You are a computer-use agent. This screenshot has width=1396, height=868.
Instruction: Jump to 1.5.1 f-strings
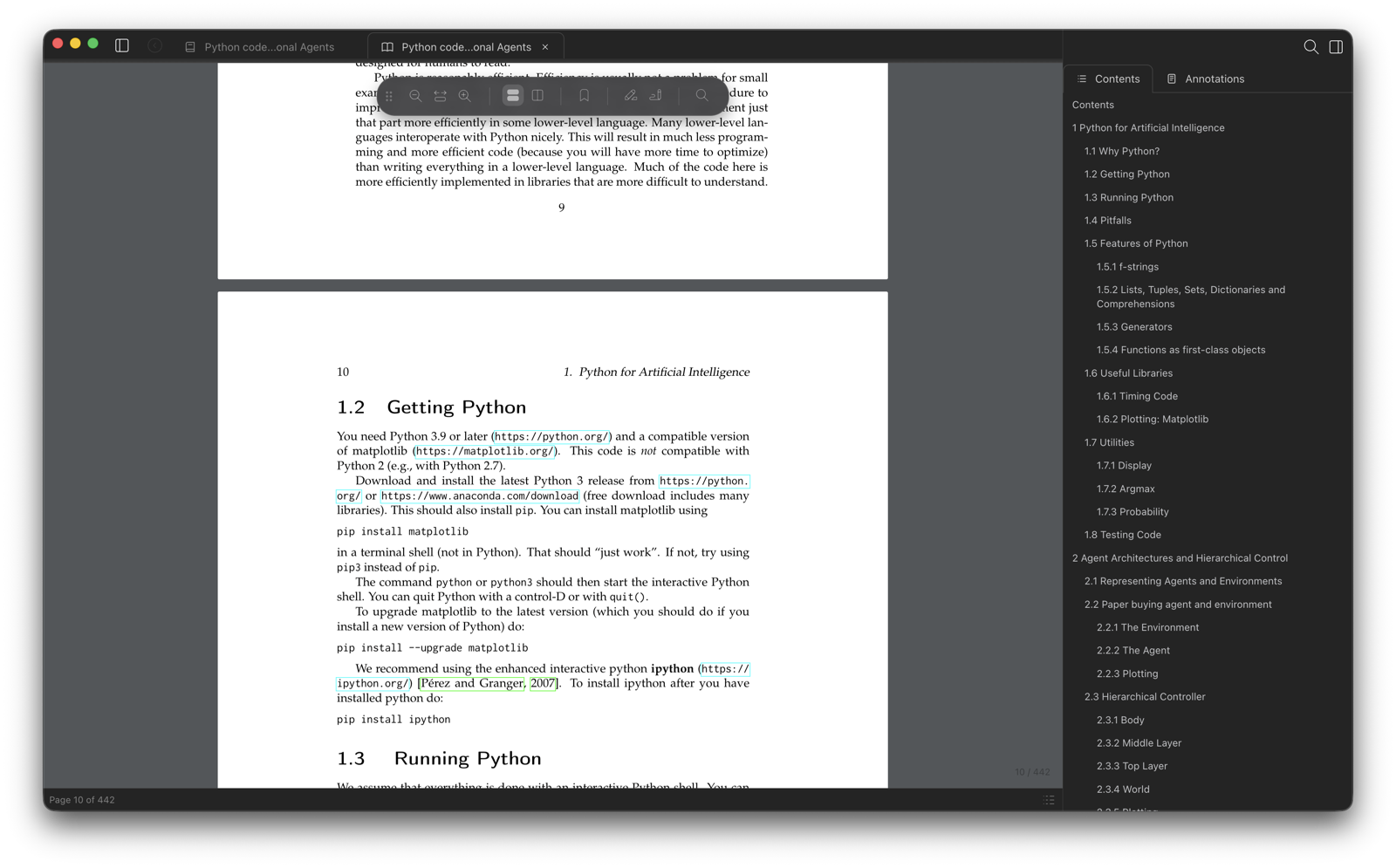[x=1127, y=267]
